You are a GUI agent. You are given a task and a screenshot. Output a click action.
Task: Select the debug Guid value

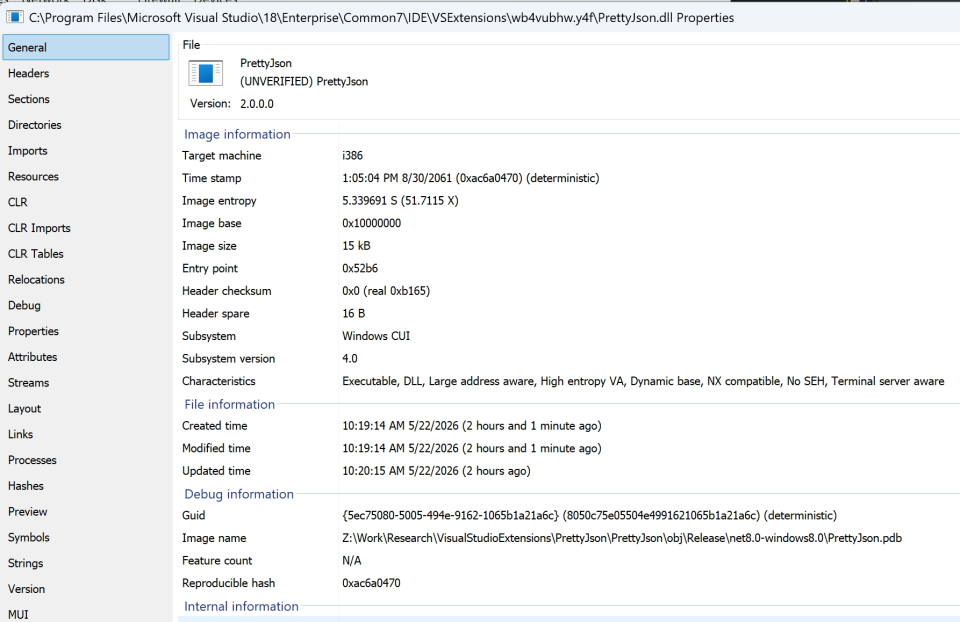[589, 515]
